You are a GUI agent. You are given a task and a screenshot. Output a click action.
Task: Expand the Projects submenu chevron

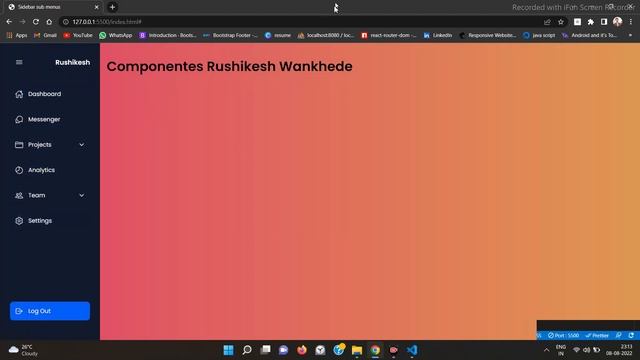[x=82, y=144]
